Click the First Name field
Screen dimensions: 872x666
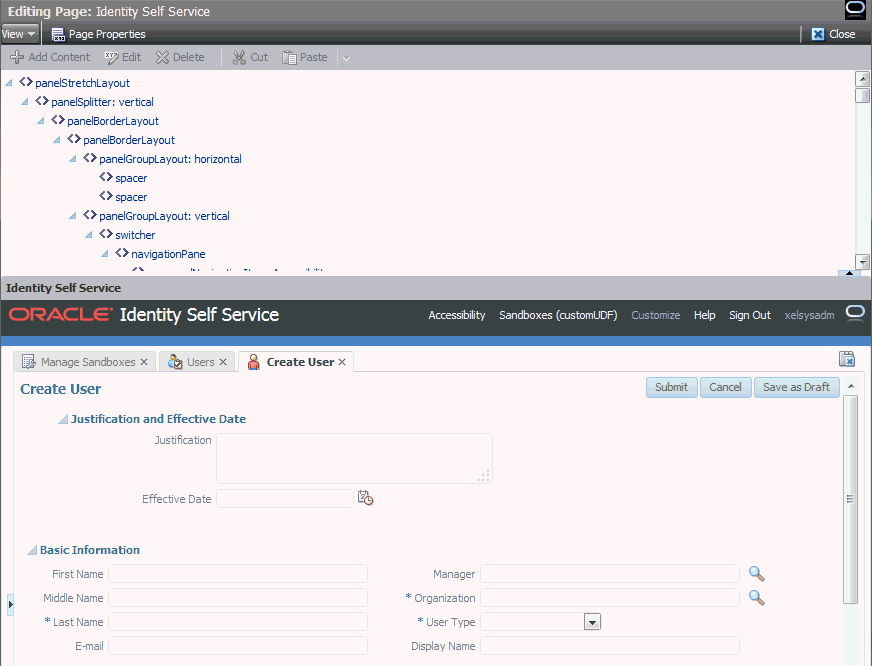(x=238, y=574)
